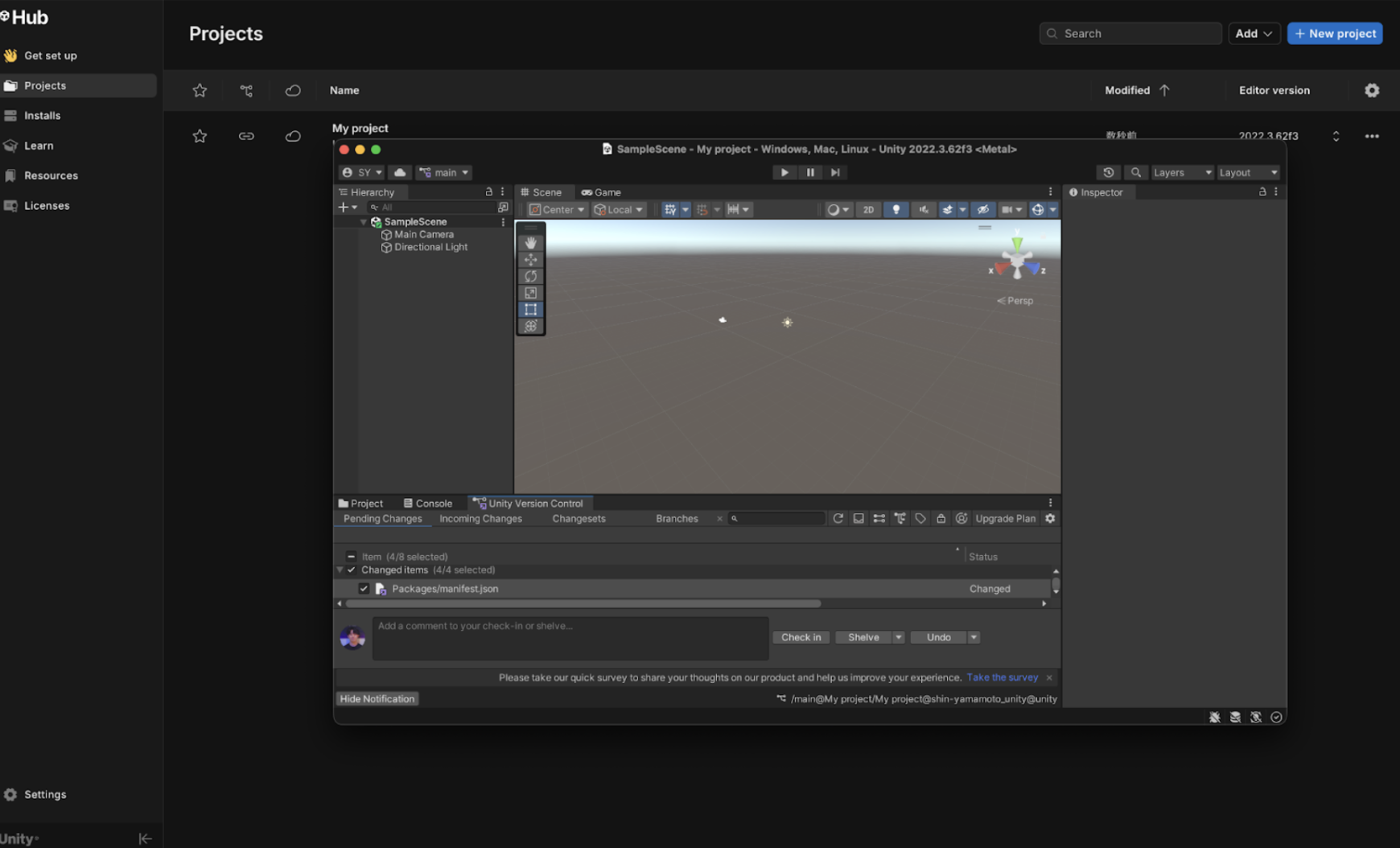1400x848 pixels.
Task: Switch to the Console tab
Action: tap(427, 504)
